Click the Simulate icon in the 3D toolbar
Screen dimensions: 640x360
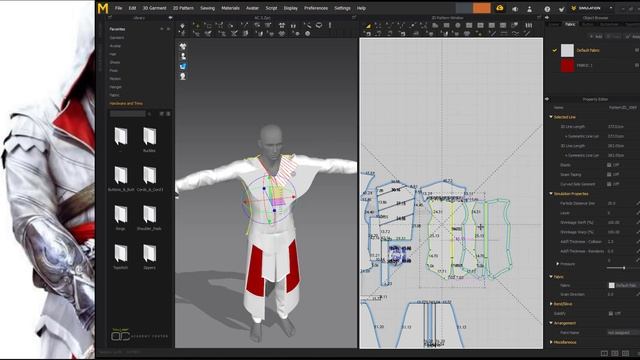pyautogui.click(x=182, y=25)
